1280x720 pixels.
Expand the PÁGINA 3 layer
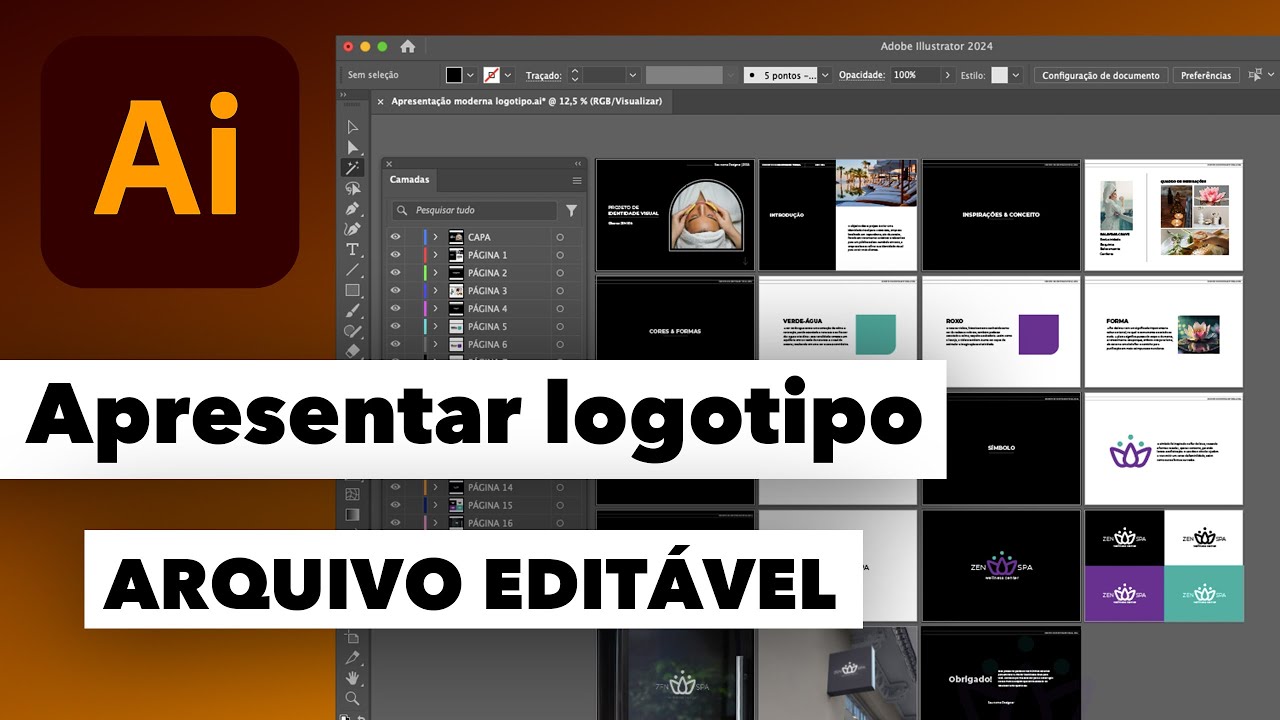pyautogui.click(x=435, y=290)
